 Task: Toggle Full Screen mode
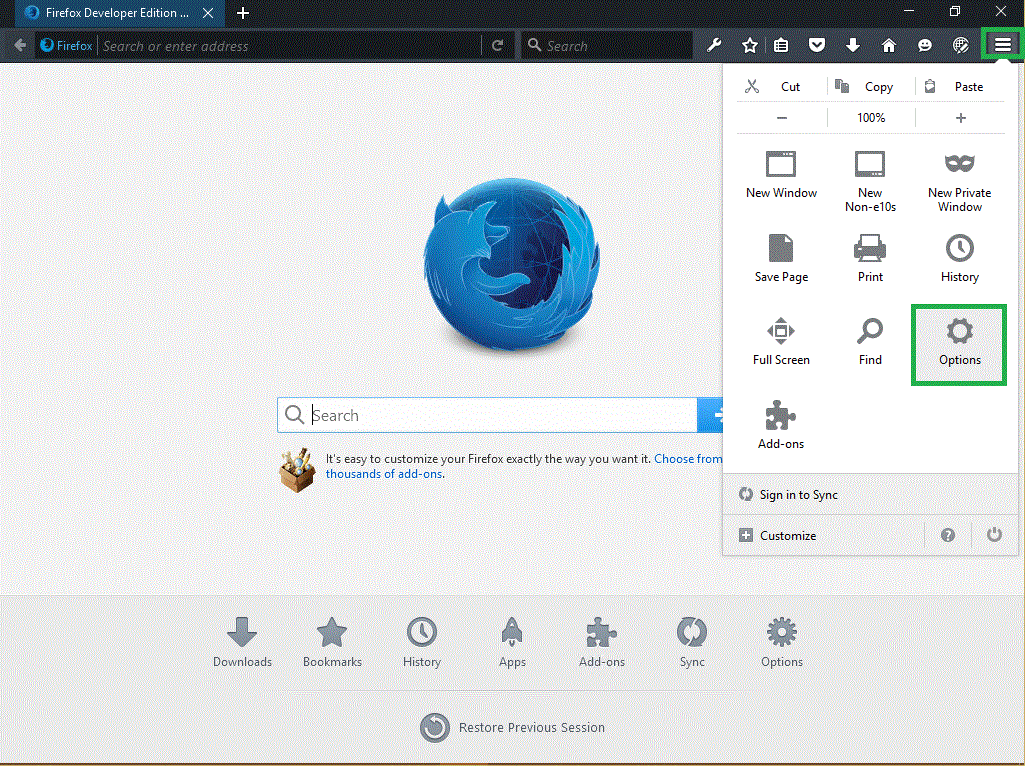point(781,342)
